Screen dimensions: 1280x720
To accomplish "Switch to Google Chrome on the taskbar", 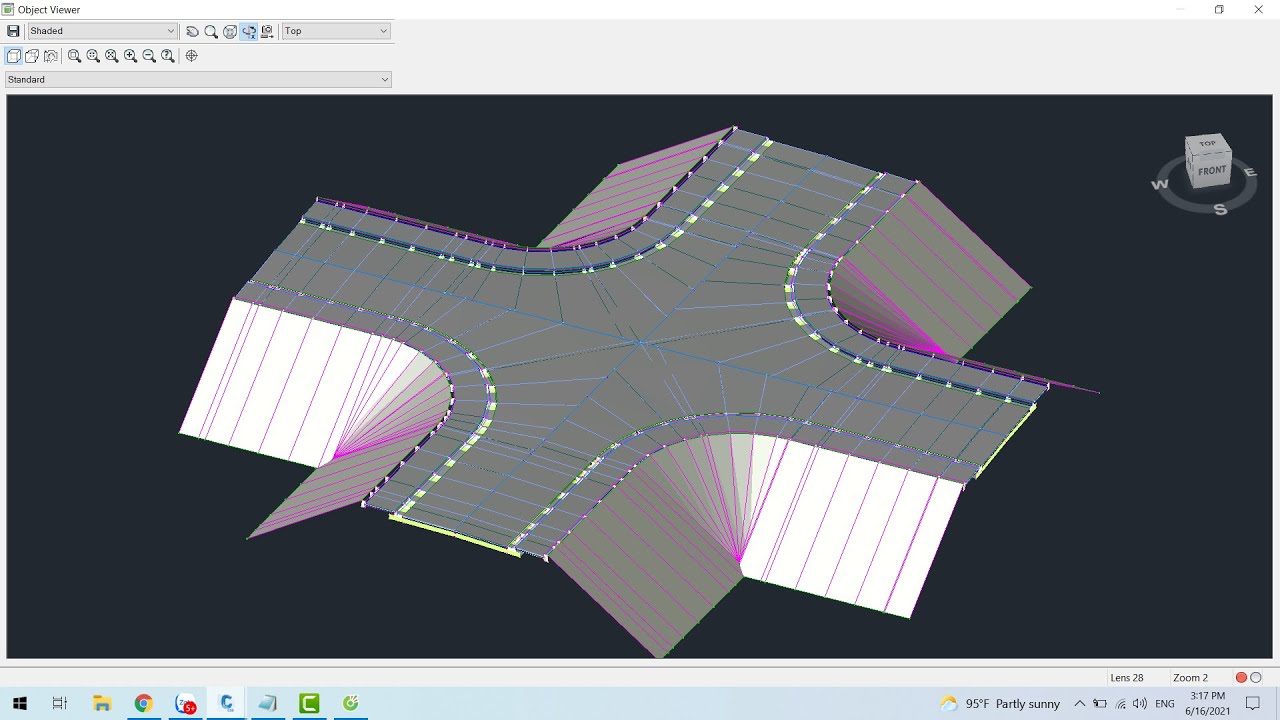I will (143, 703).
